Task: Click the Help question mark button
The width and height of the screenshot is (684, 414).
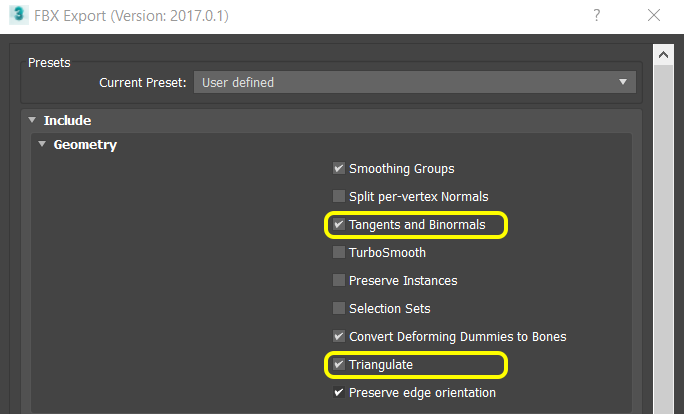Action: coord(596,16)
